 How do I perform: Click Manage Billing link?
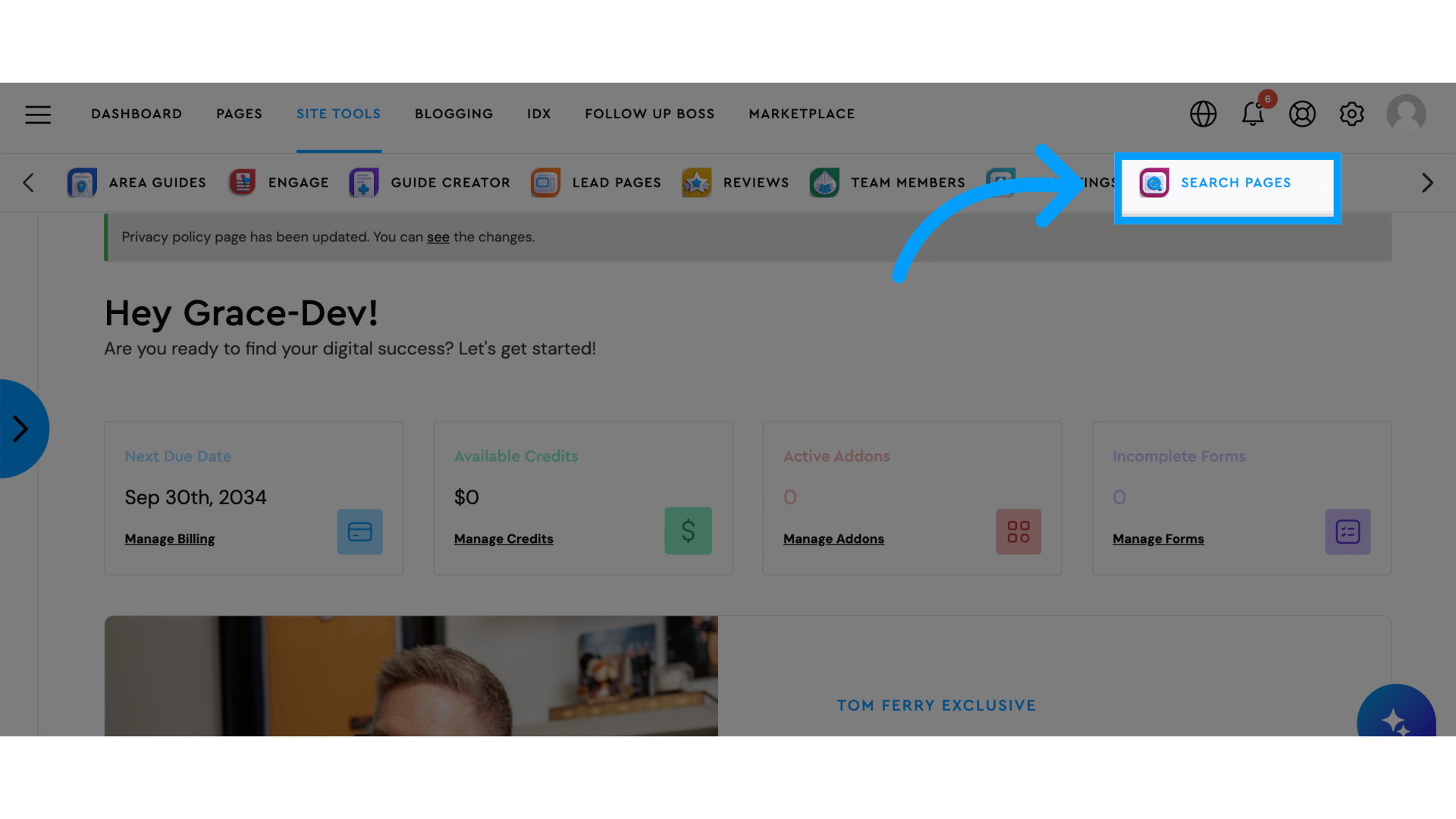point(169,539)
